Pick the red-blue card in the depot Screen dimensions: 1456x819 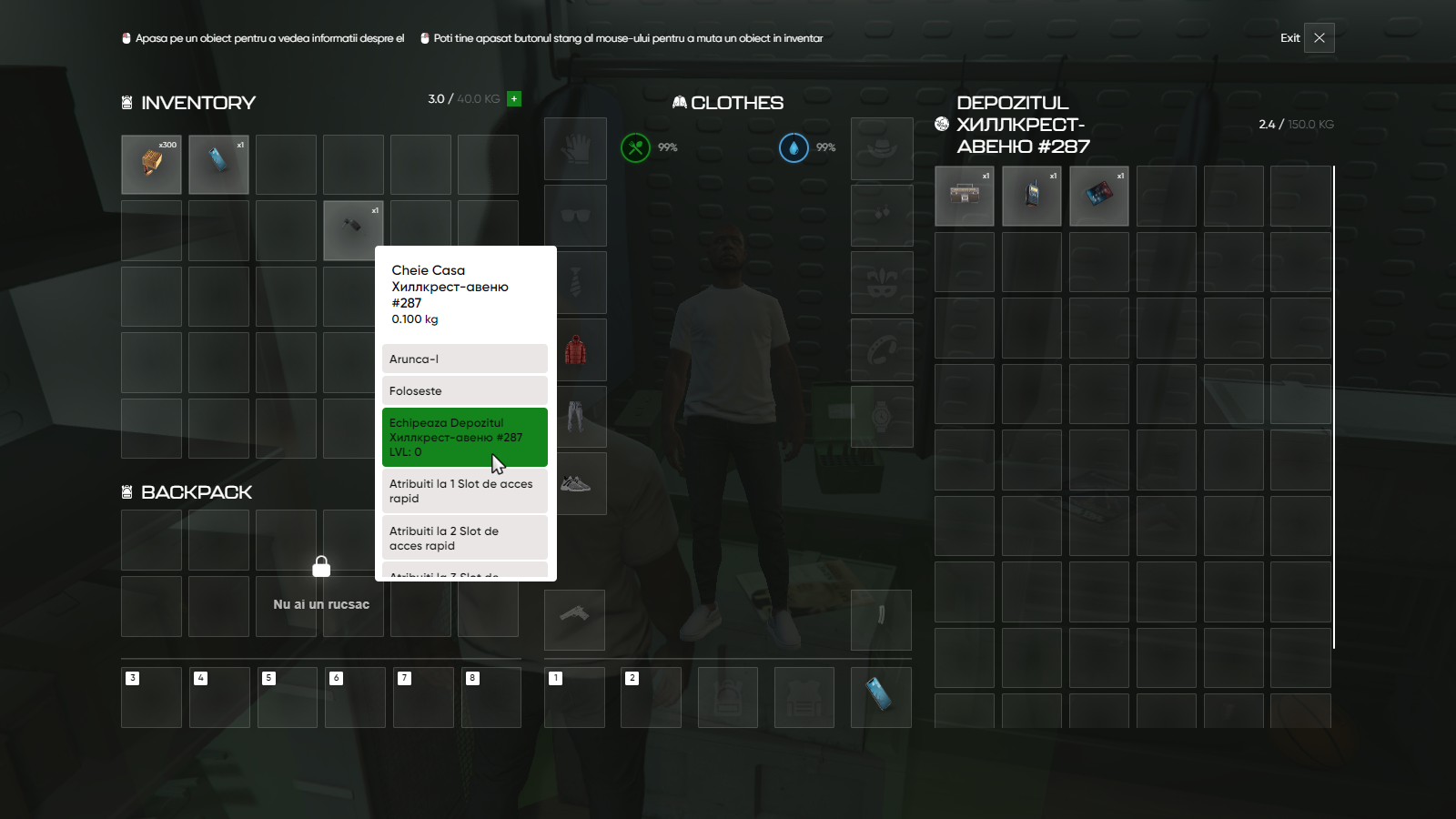click(x=1099, y=196)
